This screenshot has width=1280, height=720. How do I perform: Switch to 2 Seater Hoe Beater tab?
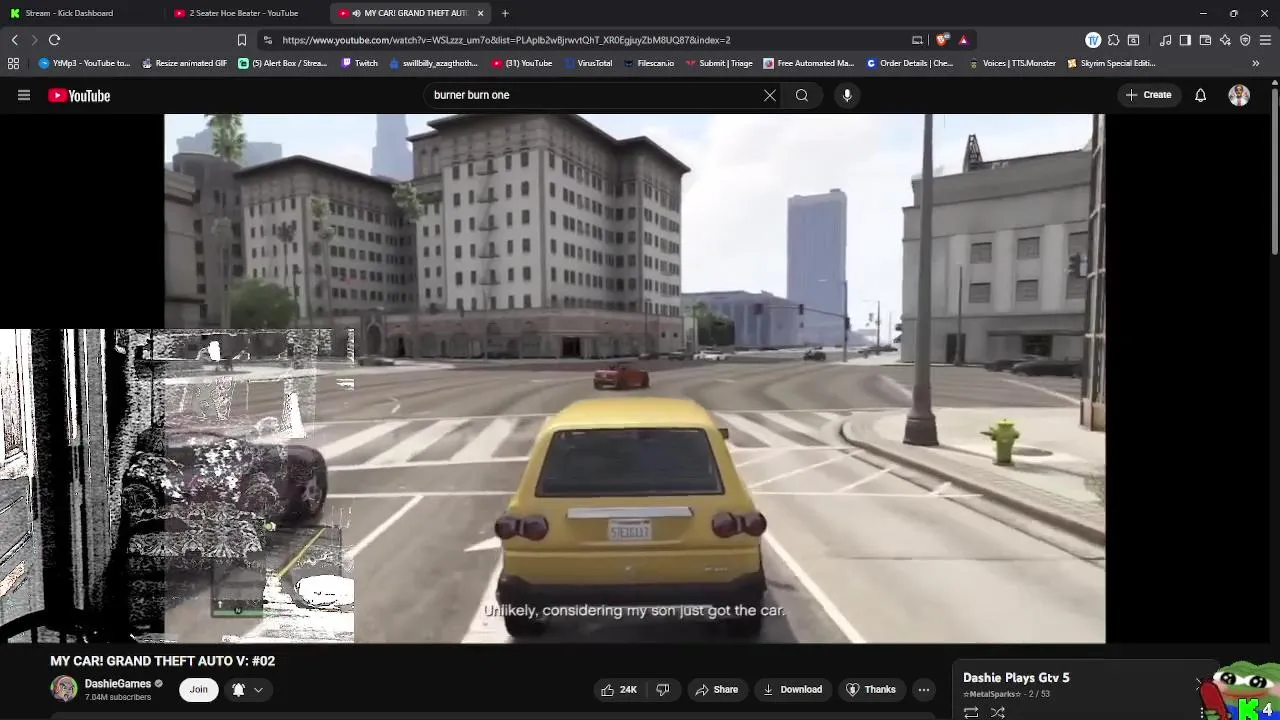[246, 13]
